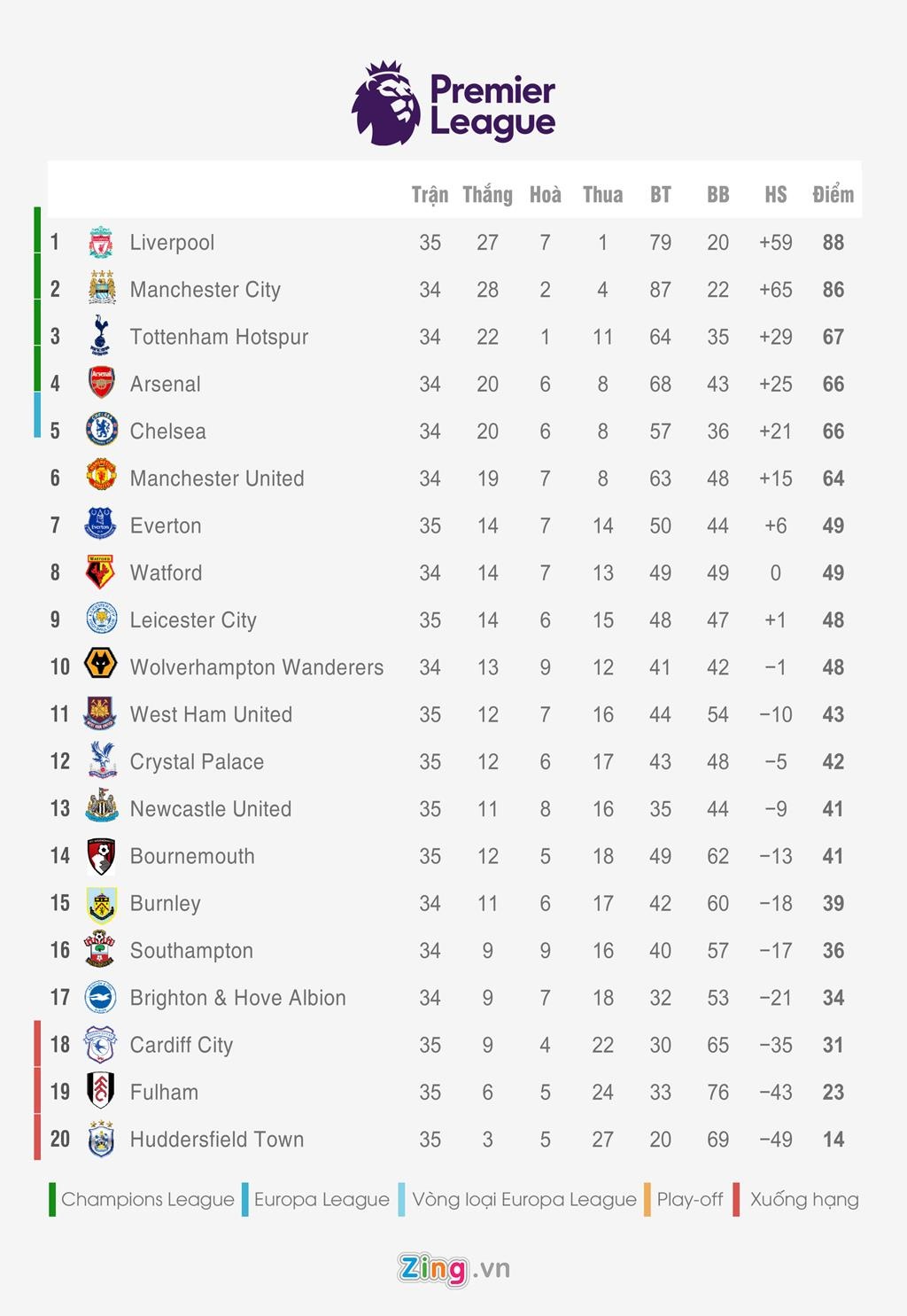Click the Everton team name
Screen dimensions: 907x1316
tap(166, 526)
